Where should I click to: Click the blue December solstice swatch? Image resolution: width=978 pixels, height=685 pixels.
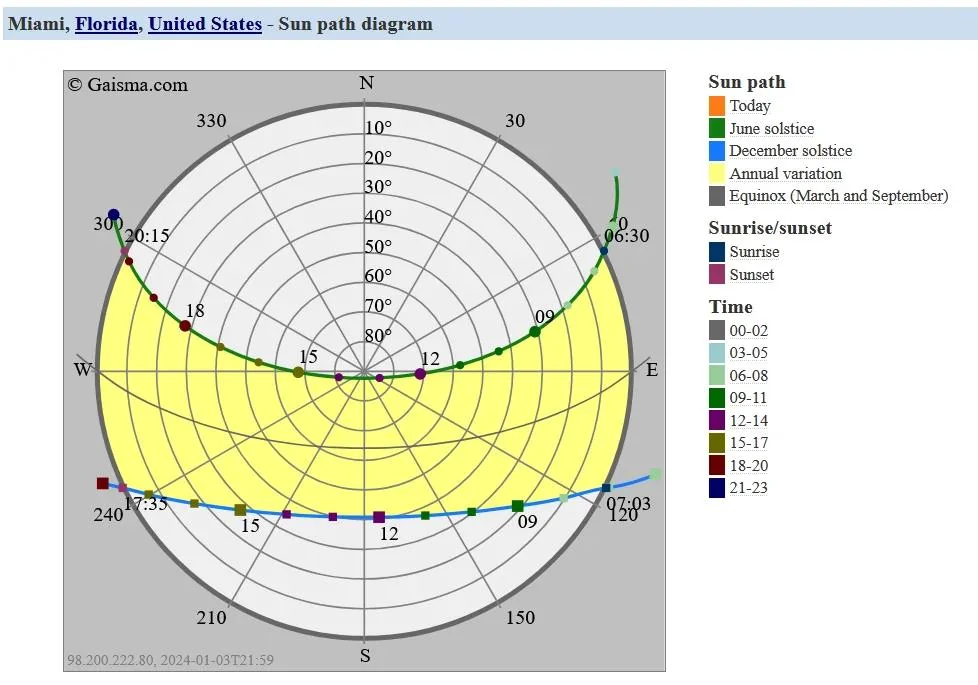coord(717,150)
